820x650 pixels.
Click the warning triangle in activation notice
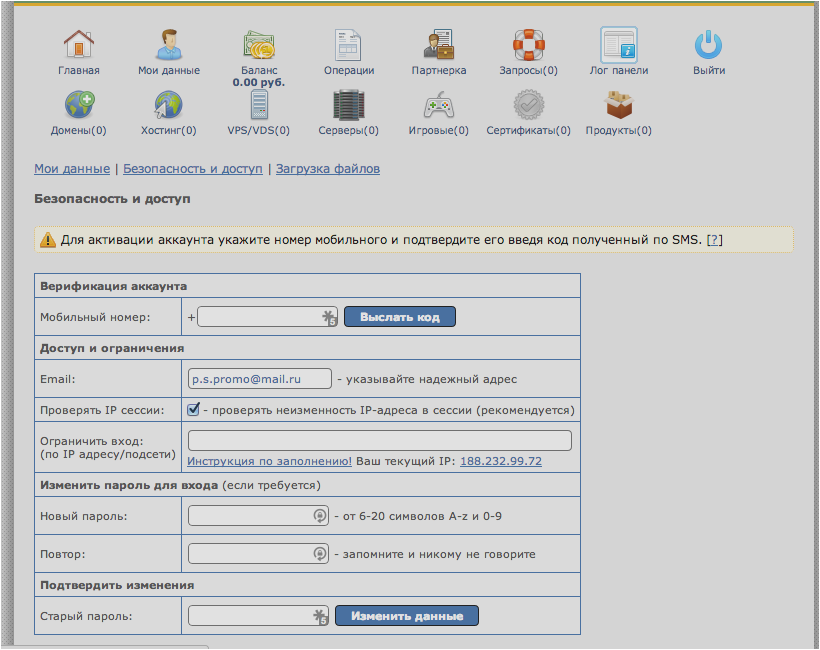48,240
